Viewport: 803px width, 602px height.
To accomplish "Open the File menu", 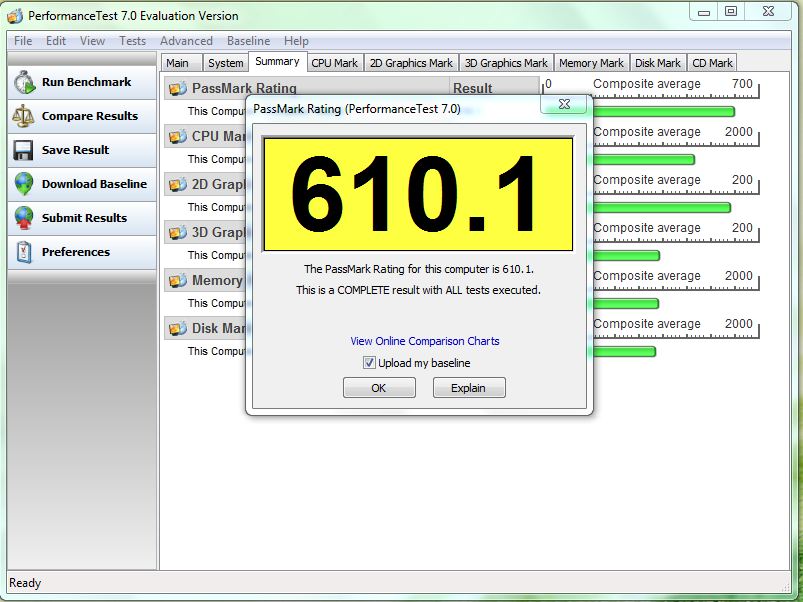I will pyautogui.click(x=23, y=41).
